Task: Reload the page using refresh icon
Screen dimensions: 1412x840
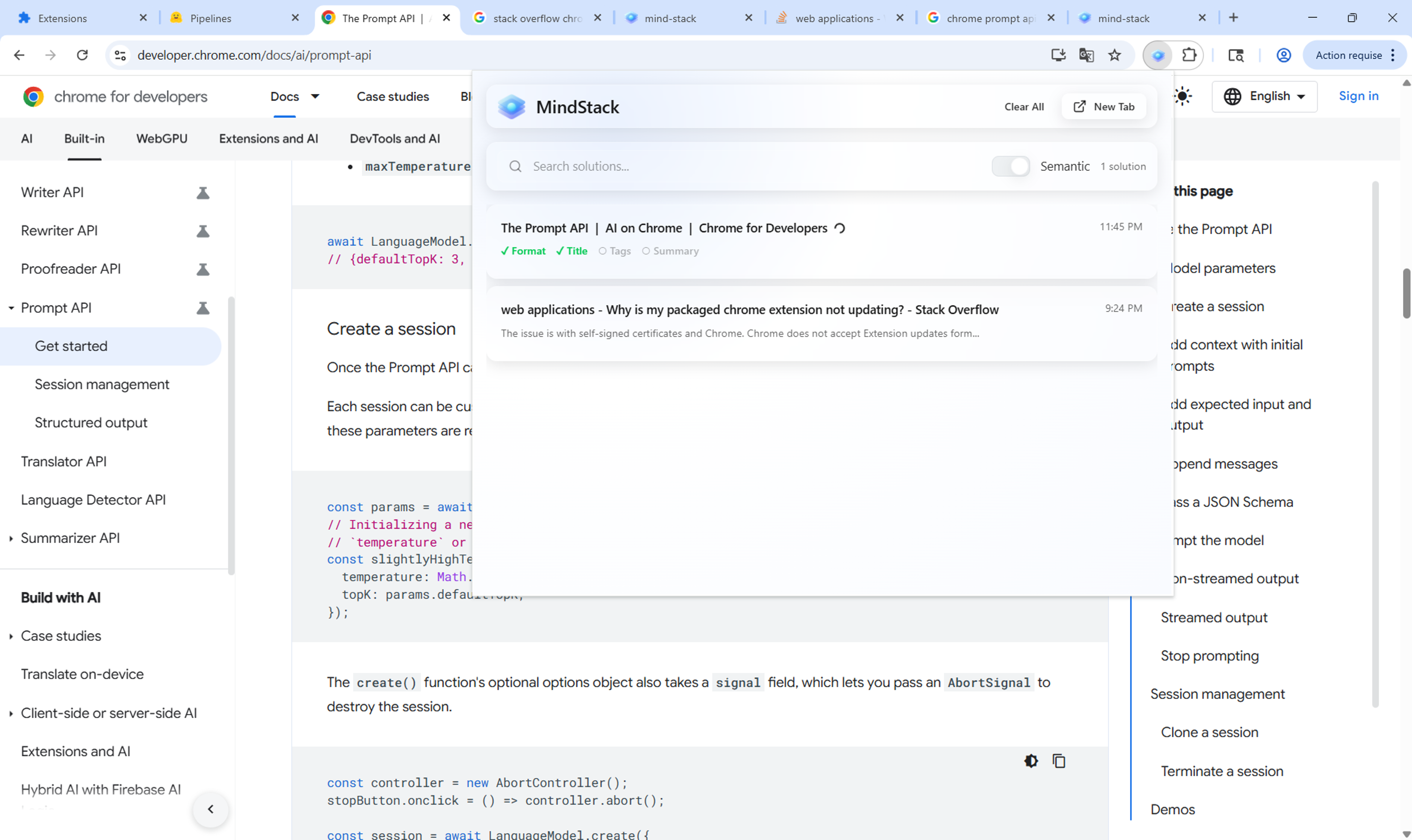Action: 83,55
